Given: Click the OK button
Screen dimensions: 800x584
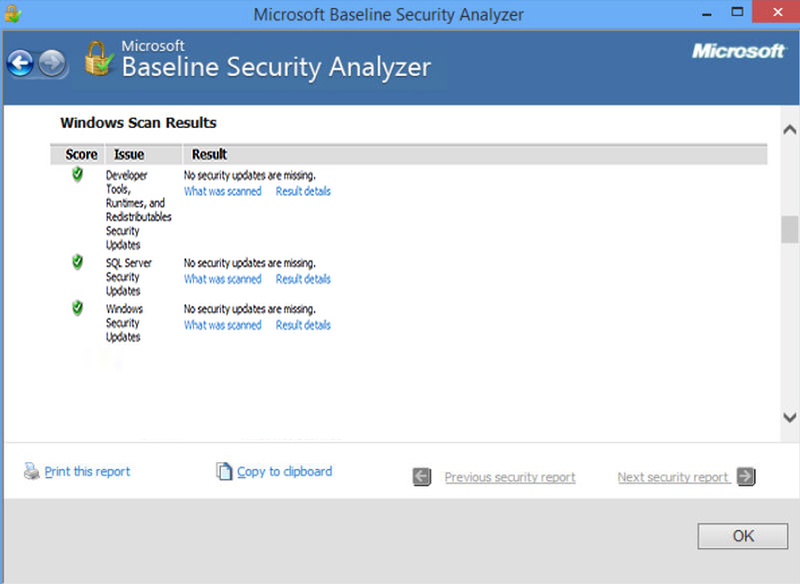Looking at the screenshot, I should coord(743,536).
